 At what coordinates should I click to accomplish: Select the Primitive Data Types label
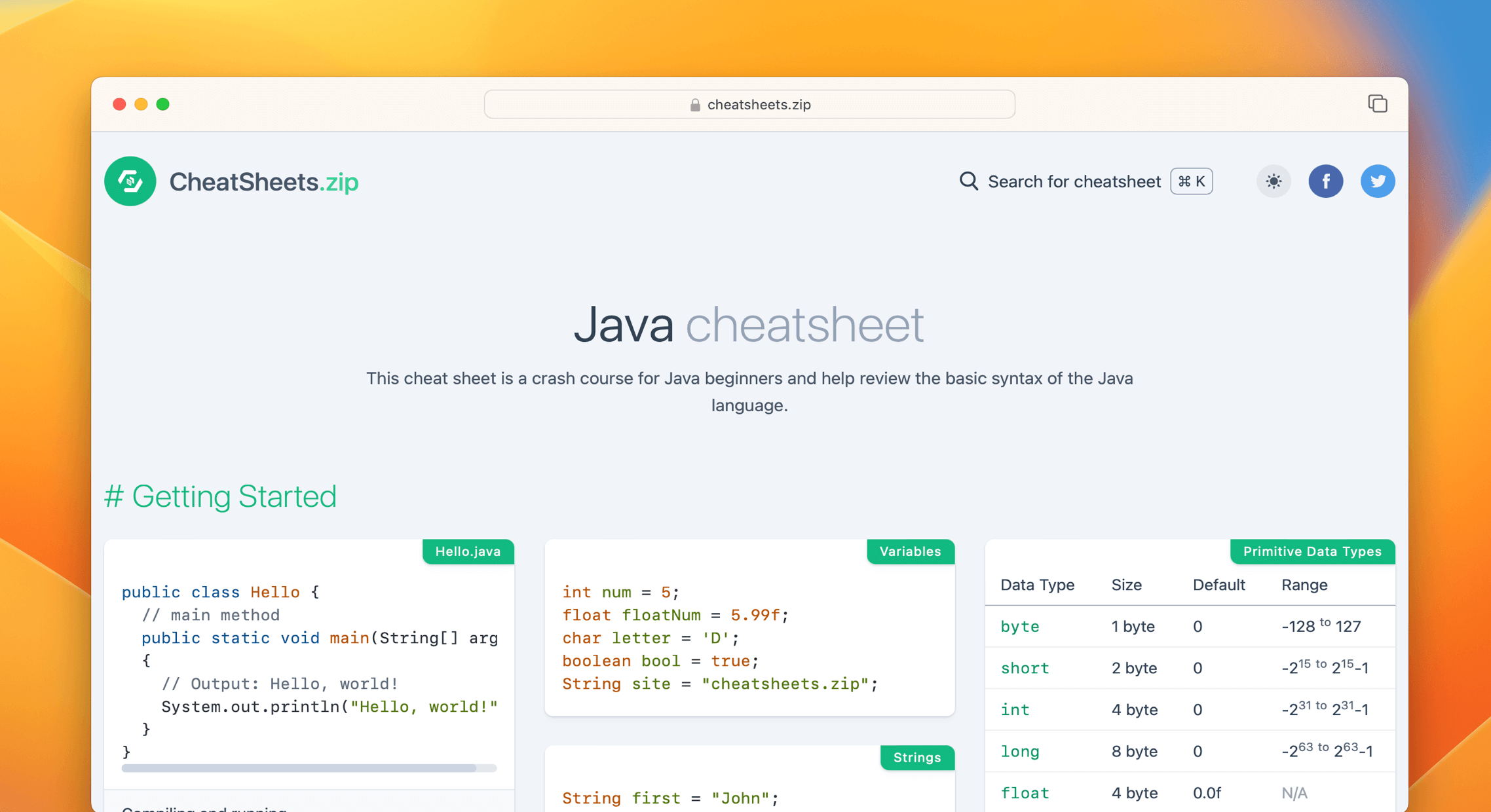pyautogui.click(x=1312, y=551)
